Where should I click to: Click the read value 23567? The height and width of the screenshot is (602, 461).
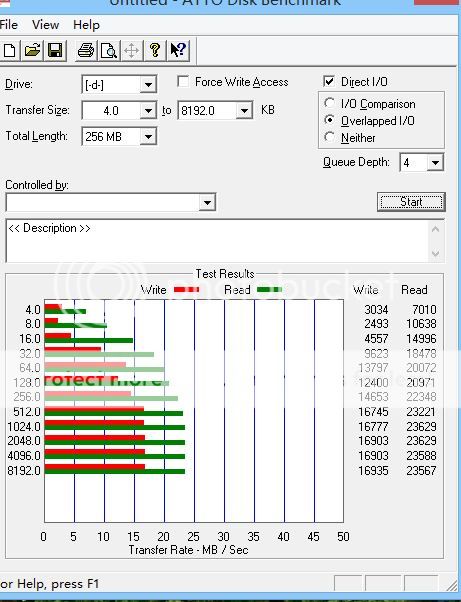click(x=421, y=471)
